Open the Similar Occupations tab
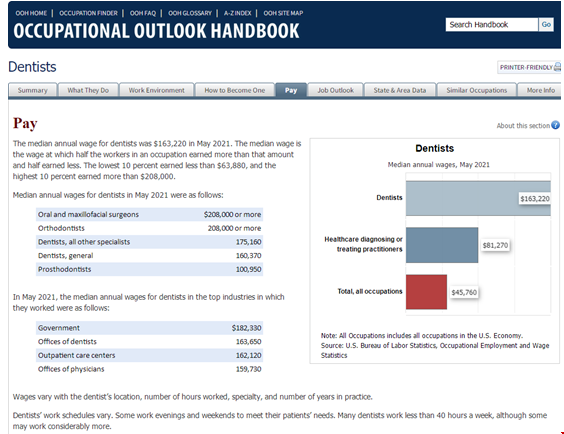Image resolution: width=564 pixels, height=434 pixels. (477, 90)
